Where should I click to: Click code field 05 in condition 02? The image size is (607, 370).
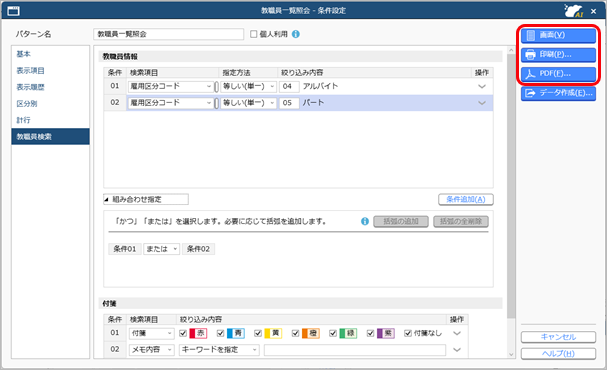289,103
